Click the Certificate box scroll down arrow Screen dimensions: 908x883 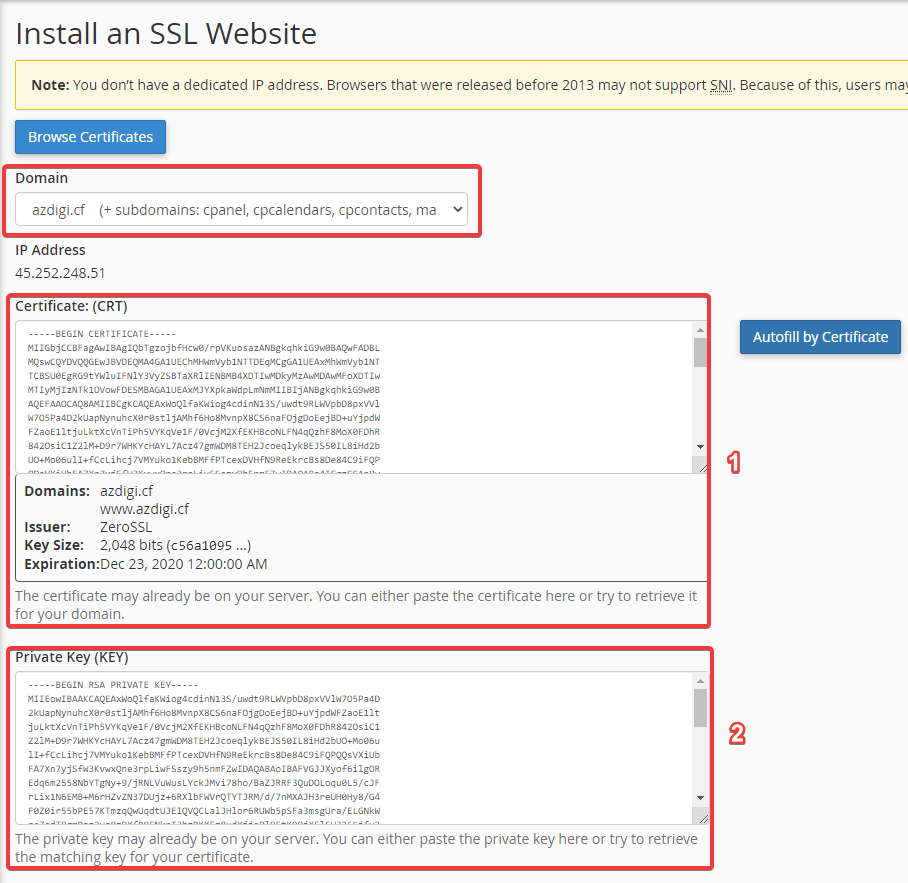700,447
